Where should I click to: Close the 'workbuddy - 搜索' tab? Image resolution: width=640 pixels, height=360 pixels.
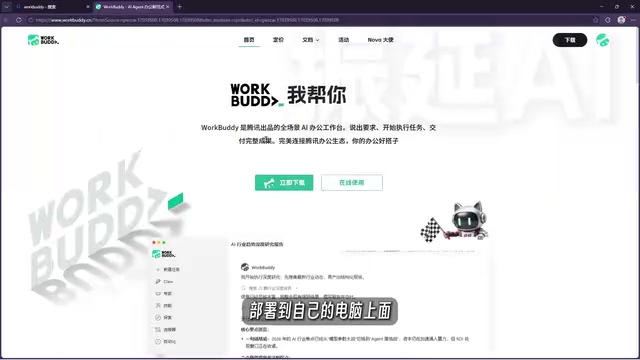click(x=88, y=7)
